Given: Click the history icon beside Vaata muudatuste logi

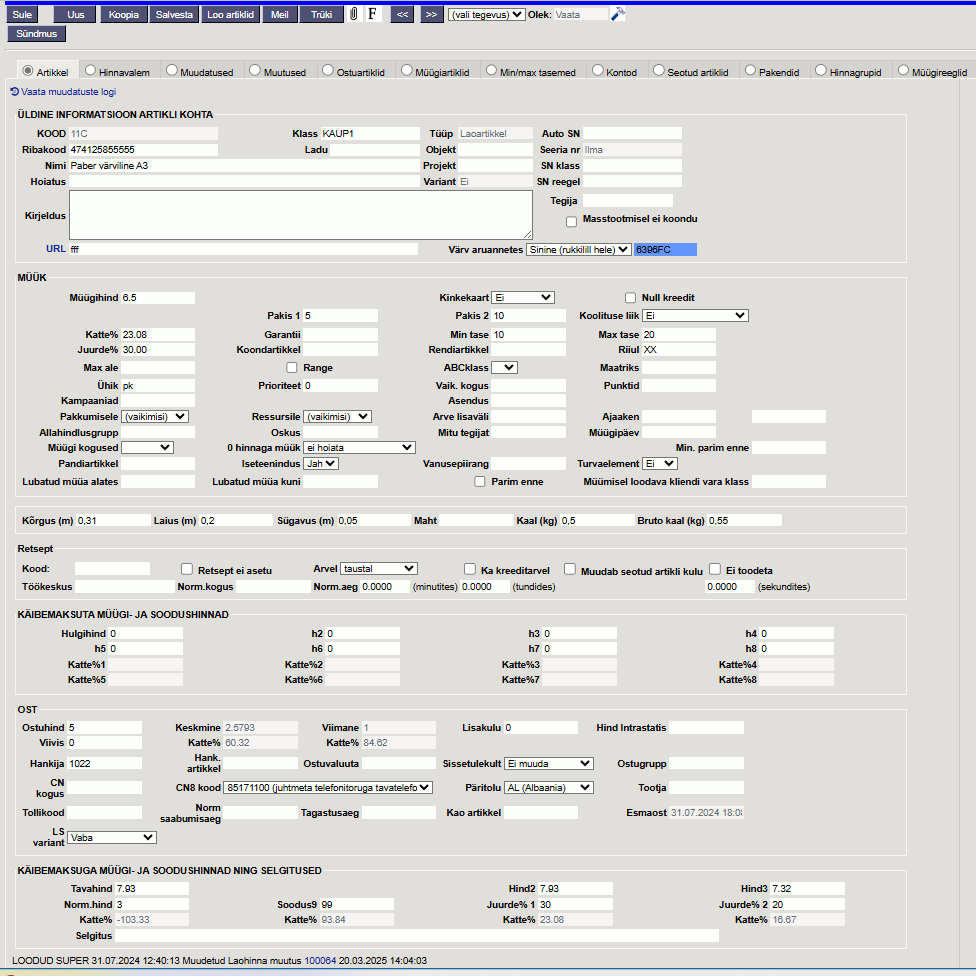Looking at the screenshot, I should [x=14, y=91].
